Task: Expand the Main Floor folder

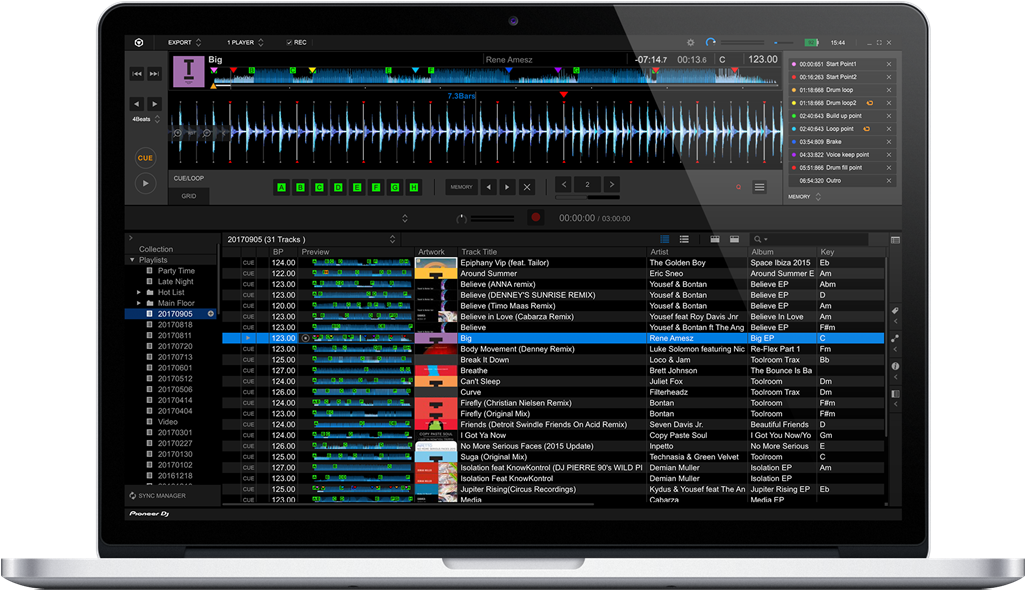Action: click(139, 303)
